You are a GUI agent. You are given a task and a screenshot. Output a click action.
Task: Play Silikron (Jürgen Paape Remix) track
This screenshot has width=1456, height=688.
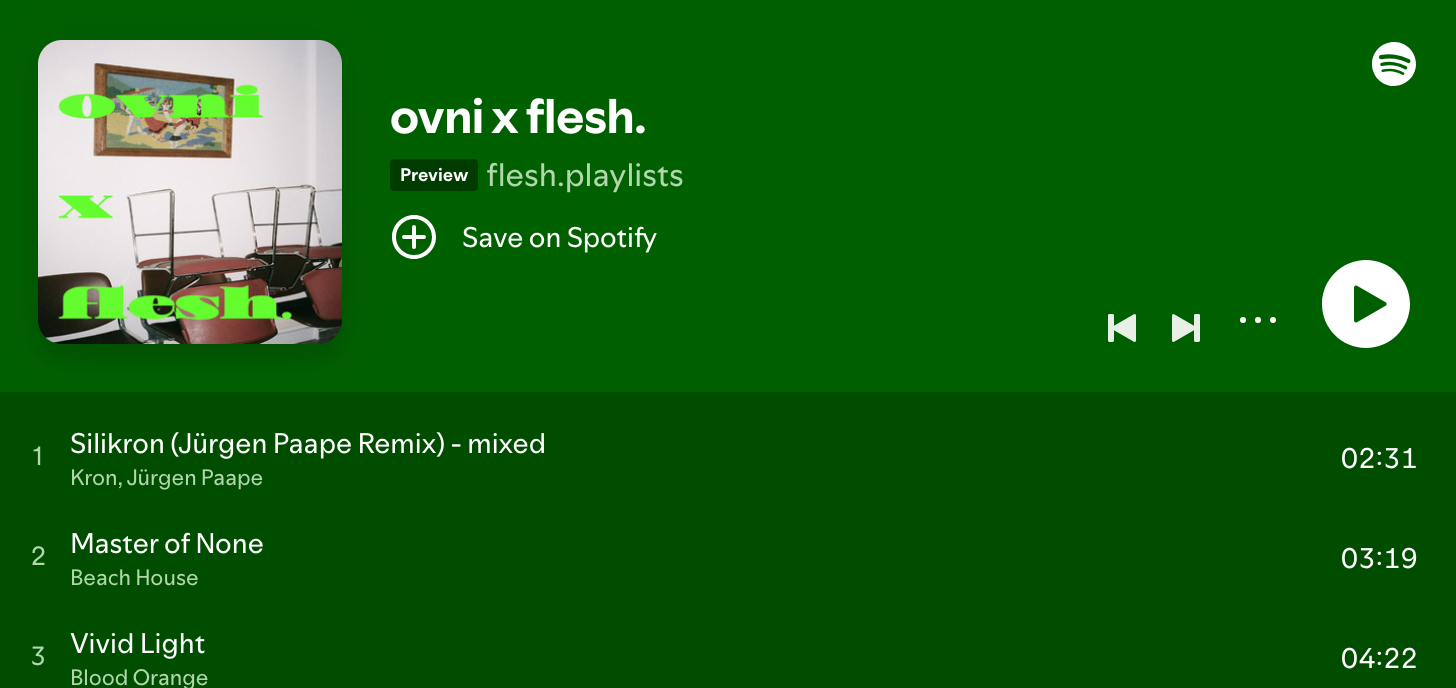point(307,443)
